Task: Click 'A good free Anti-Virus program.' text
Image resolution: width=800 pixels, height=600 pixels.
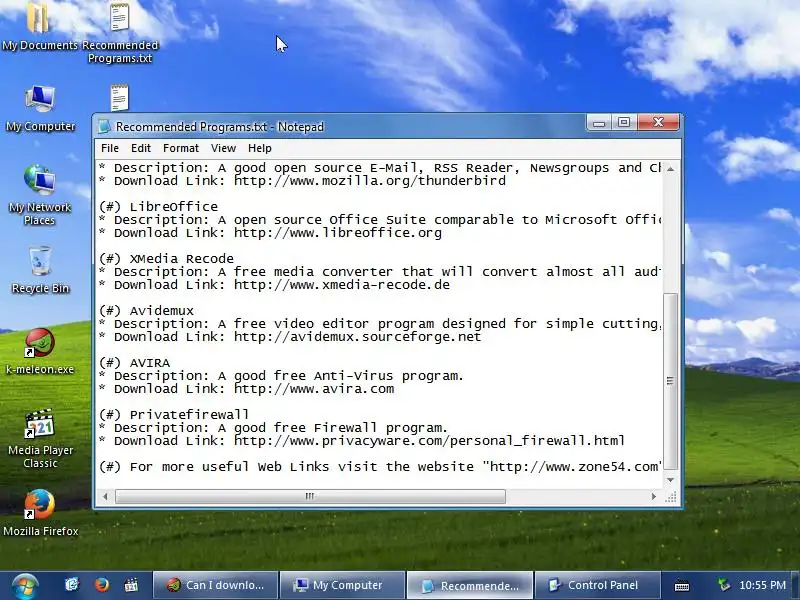Action: tap(340, 376)
